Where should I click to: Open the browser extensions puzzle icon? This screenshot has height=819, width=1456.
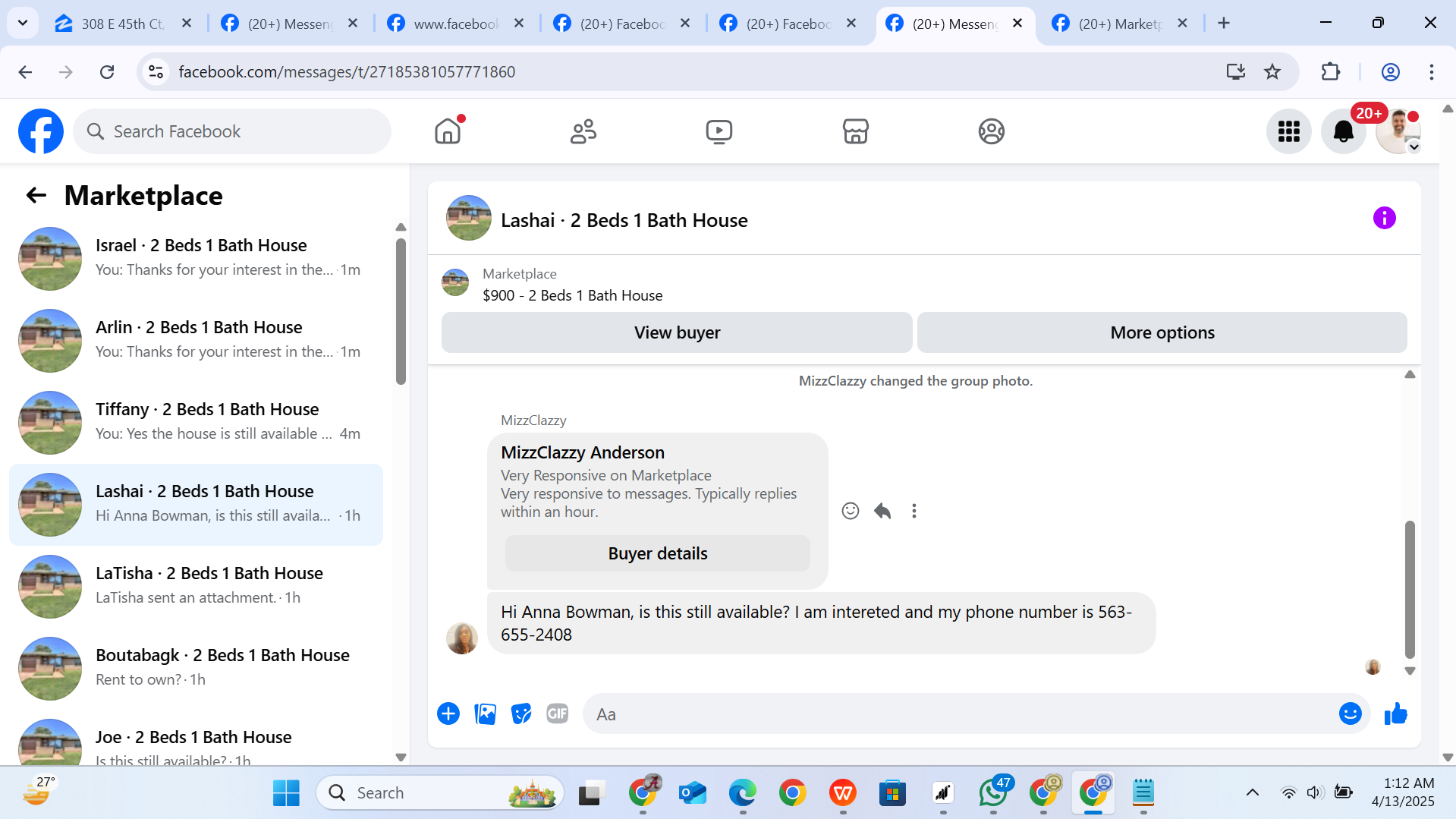1331,72
